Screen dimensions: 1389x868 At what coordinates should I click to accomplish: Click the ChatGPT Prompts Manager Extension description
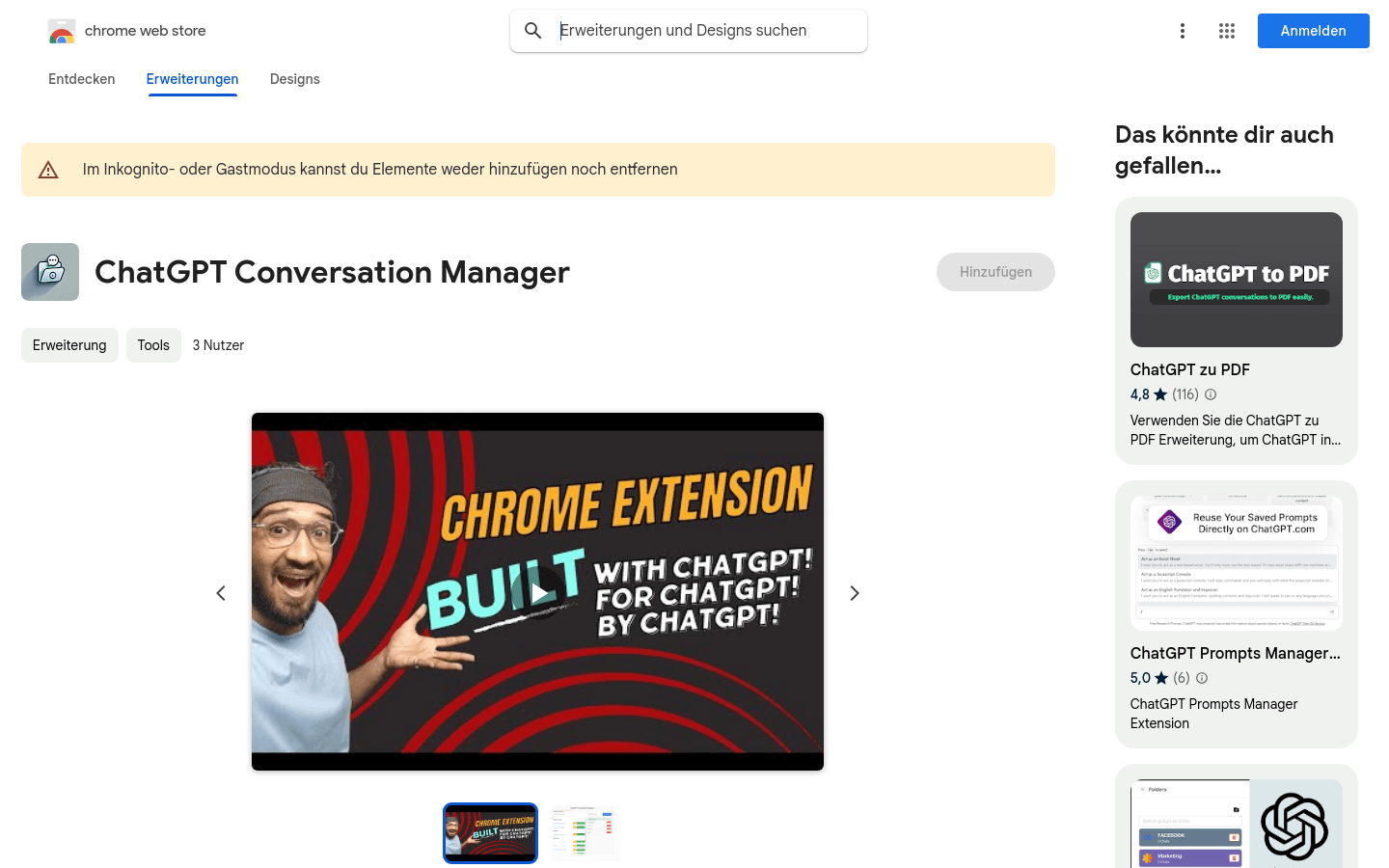click(1213, 714)
